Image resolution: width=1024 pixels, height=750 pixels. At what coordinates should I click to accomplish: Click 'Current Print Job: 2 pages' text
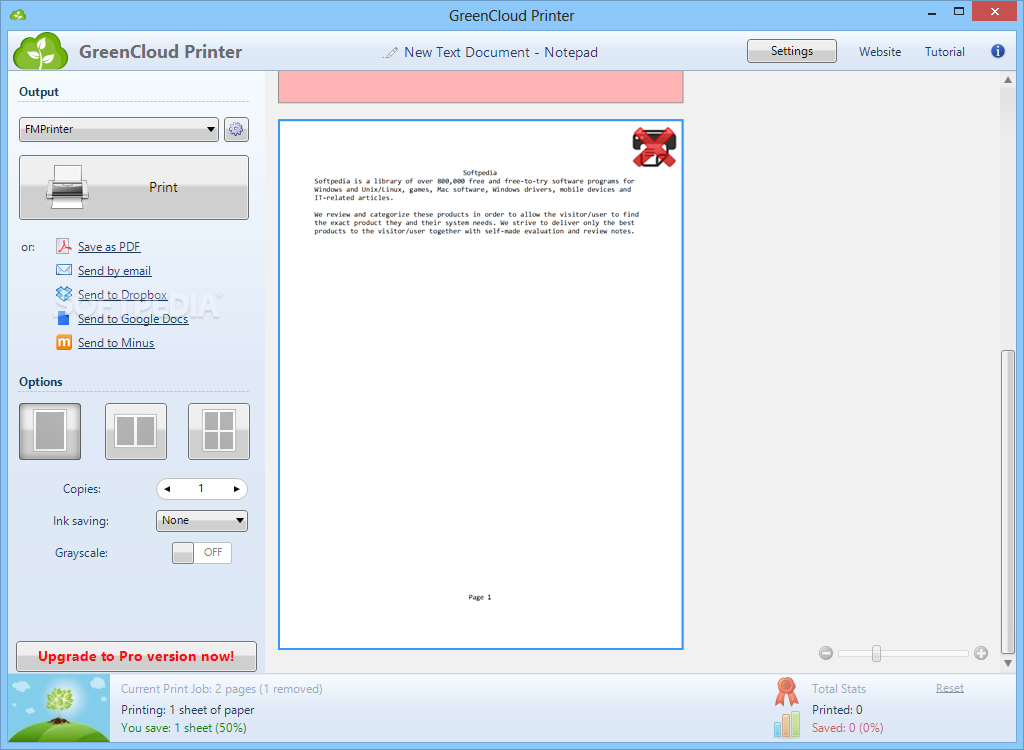point(221,689)
